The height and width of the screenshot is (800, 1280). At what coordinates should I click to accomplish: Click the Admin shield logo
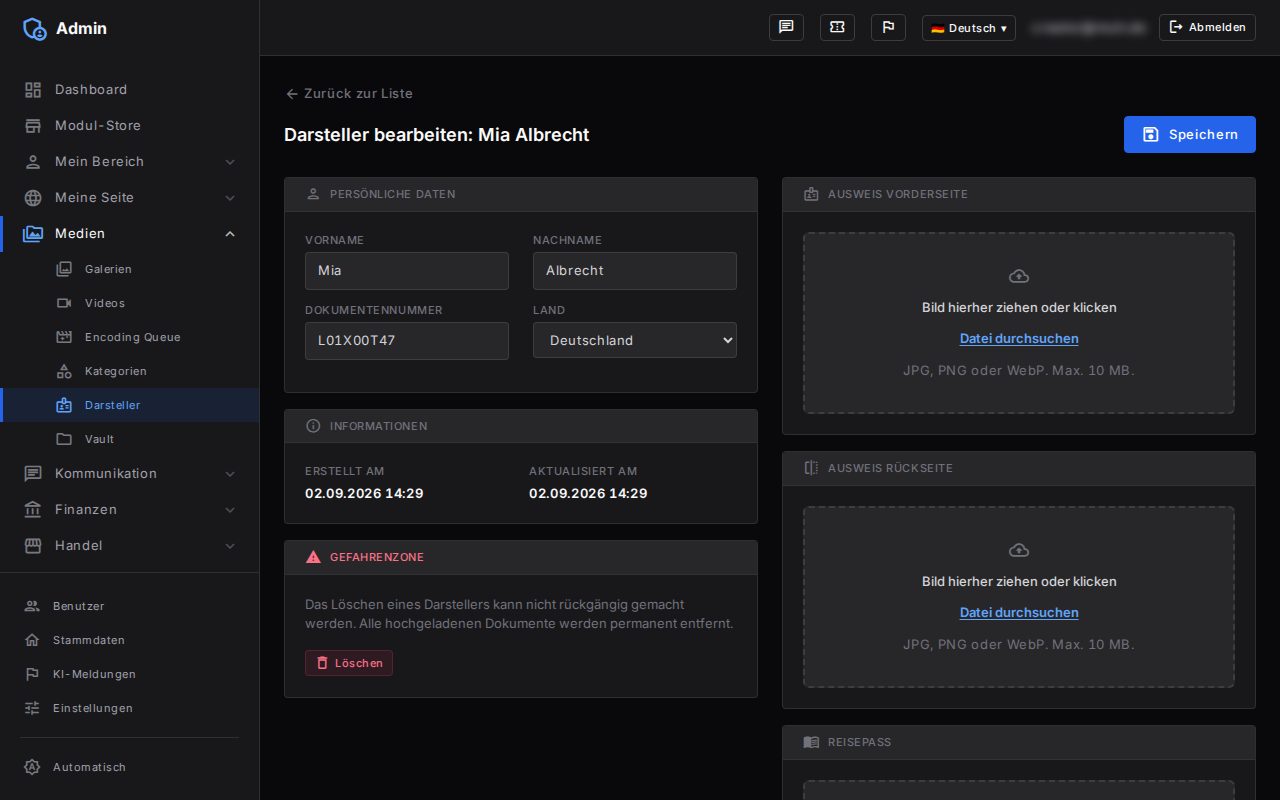[x=34, y=28]
